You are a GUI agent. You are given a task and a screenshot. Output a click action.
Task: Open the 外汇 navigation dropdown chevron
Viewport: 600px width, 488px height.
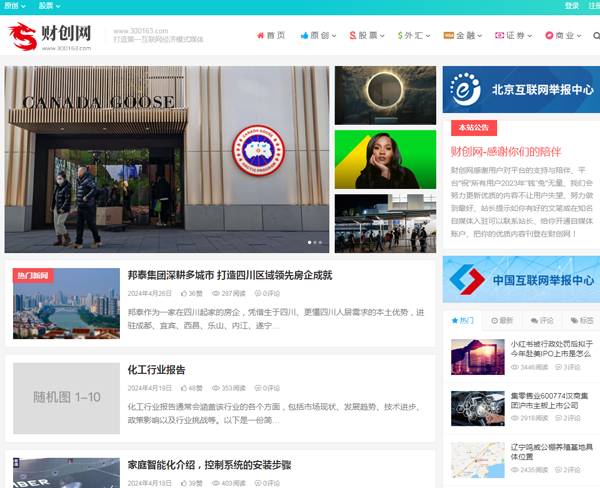[428, 36]
